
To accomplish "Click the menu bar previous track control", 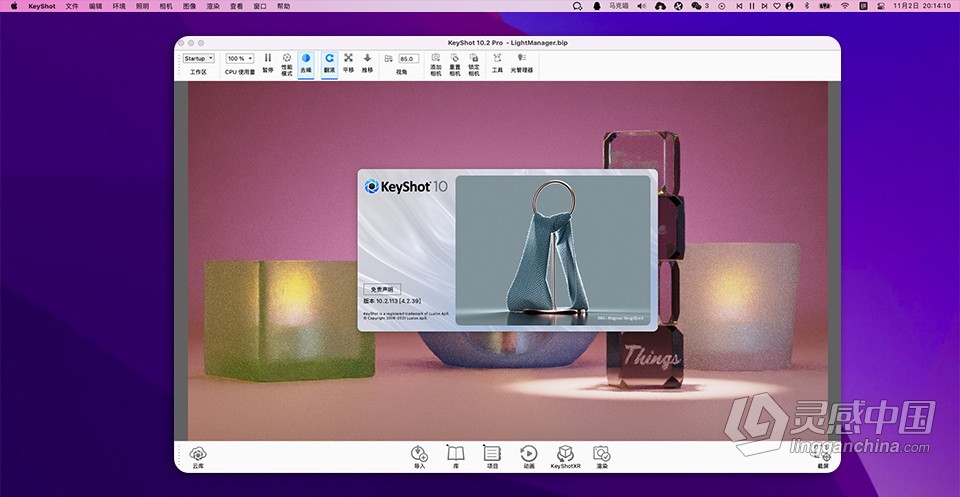I will pyautogui.click(x=740, y=6).
